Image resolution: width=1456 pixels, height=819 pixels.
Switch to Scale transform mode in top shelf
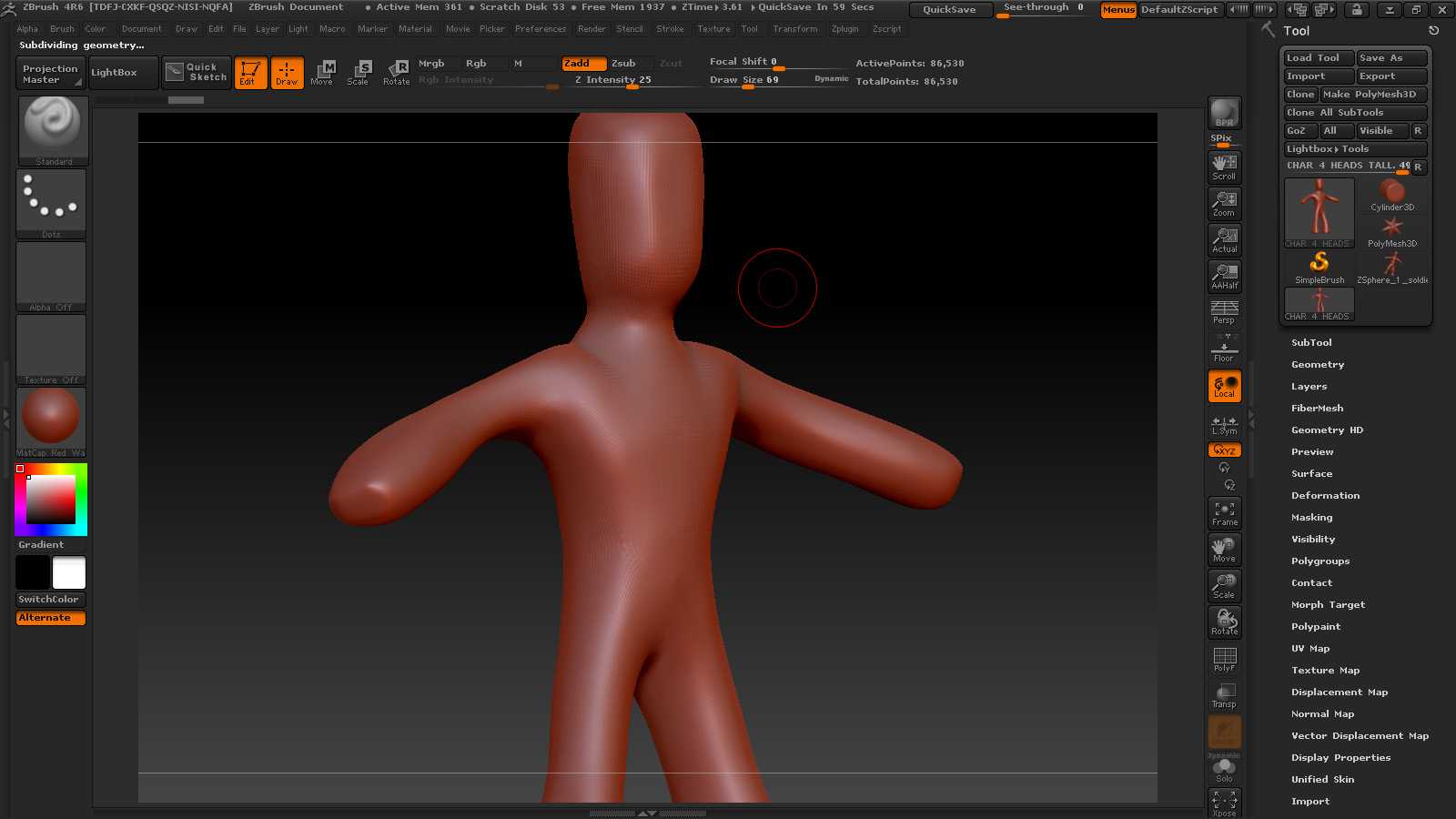(x=359, y=73)
